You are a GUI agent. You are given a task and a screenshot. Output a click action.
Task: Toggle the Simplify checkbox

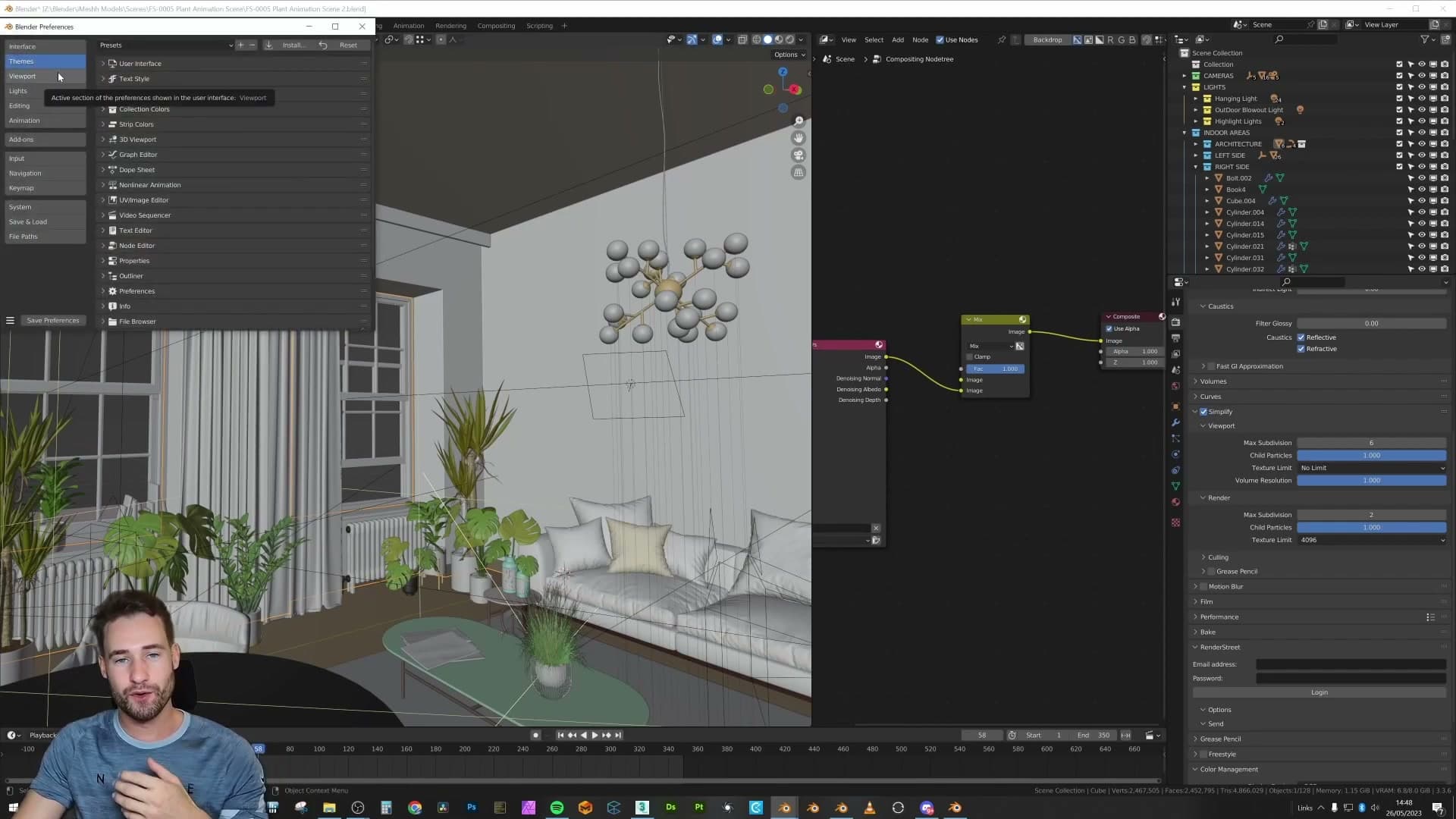point(1203,412)
